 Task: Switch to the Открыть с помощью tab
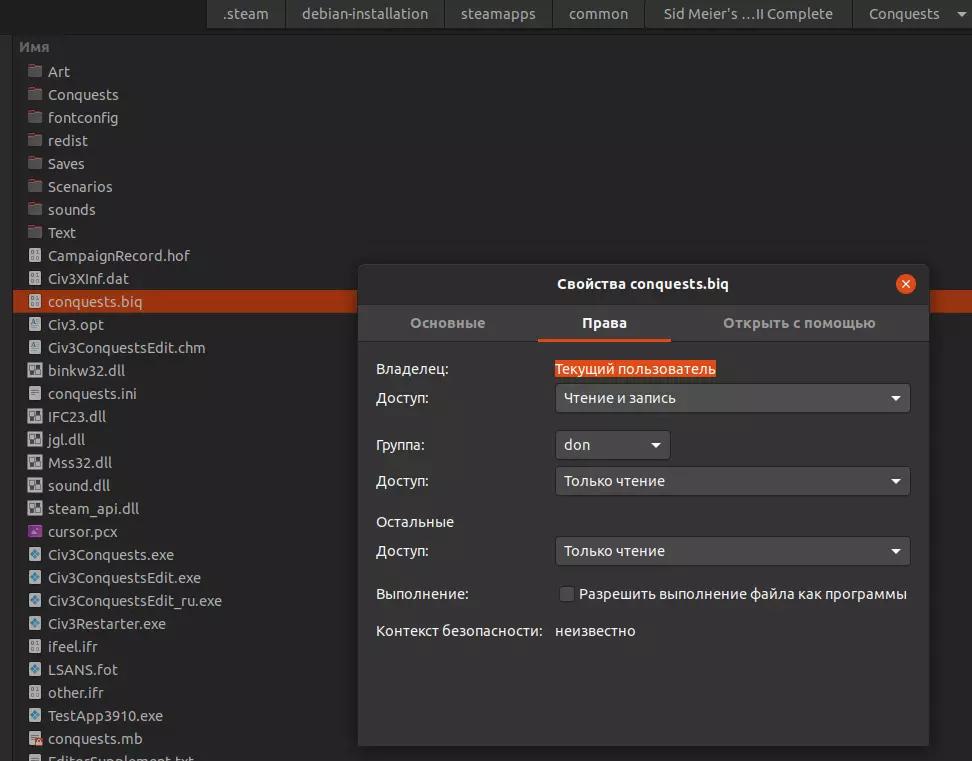point(799,323)
